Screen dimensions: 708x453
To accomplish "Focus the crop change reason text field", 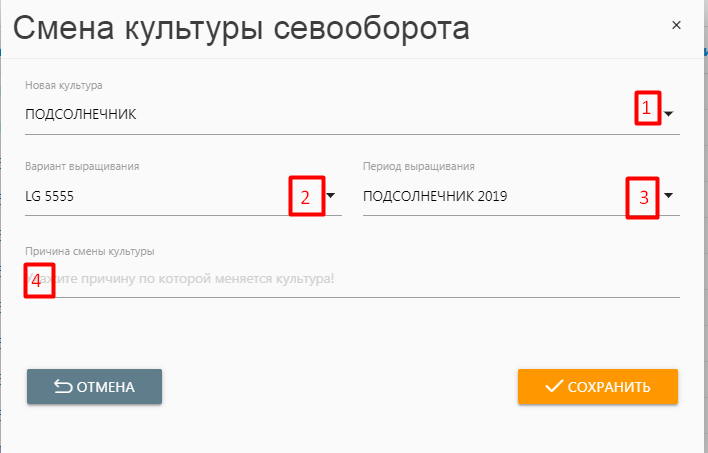I will pyautogui.click(x=352, y=278).
